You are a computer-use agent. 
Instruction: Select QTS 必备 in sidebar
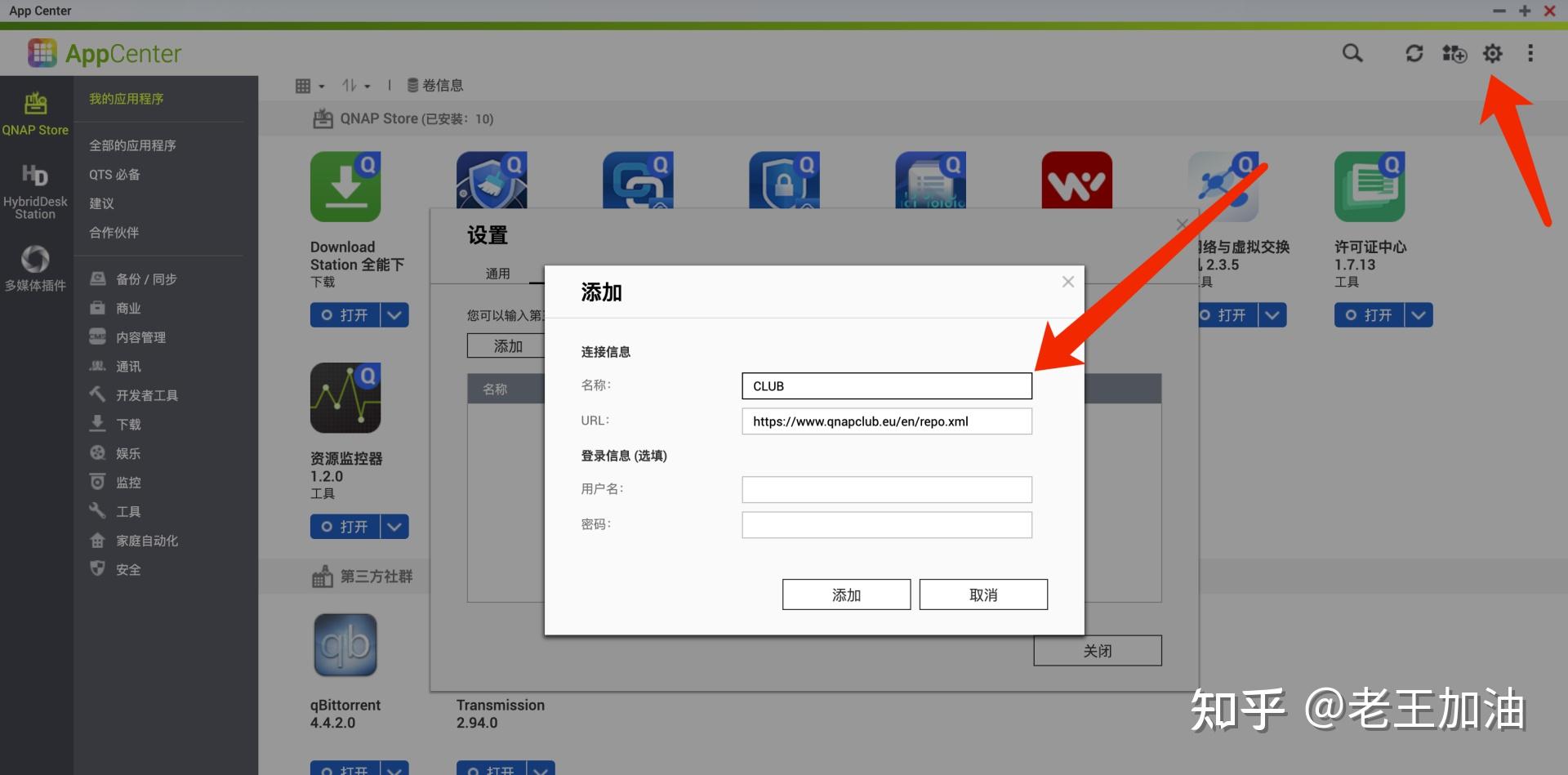tap(114, 175)
